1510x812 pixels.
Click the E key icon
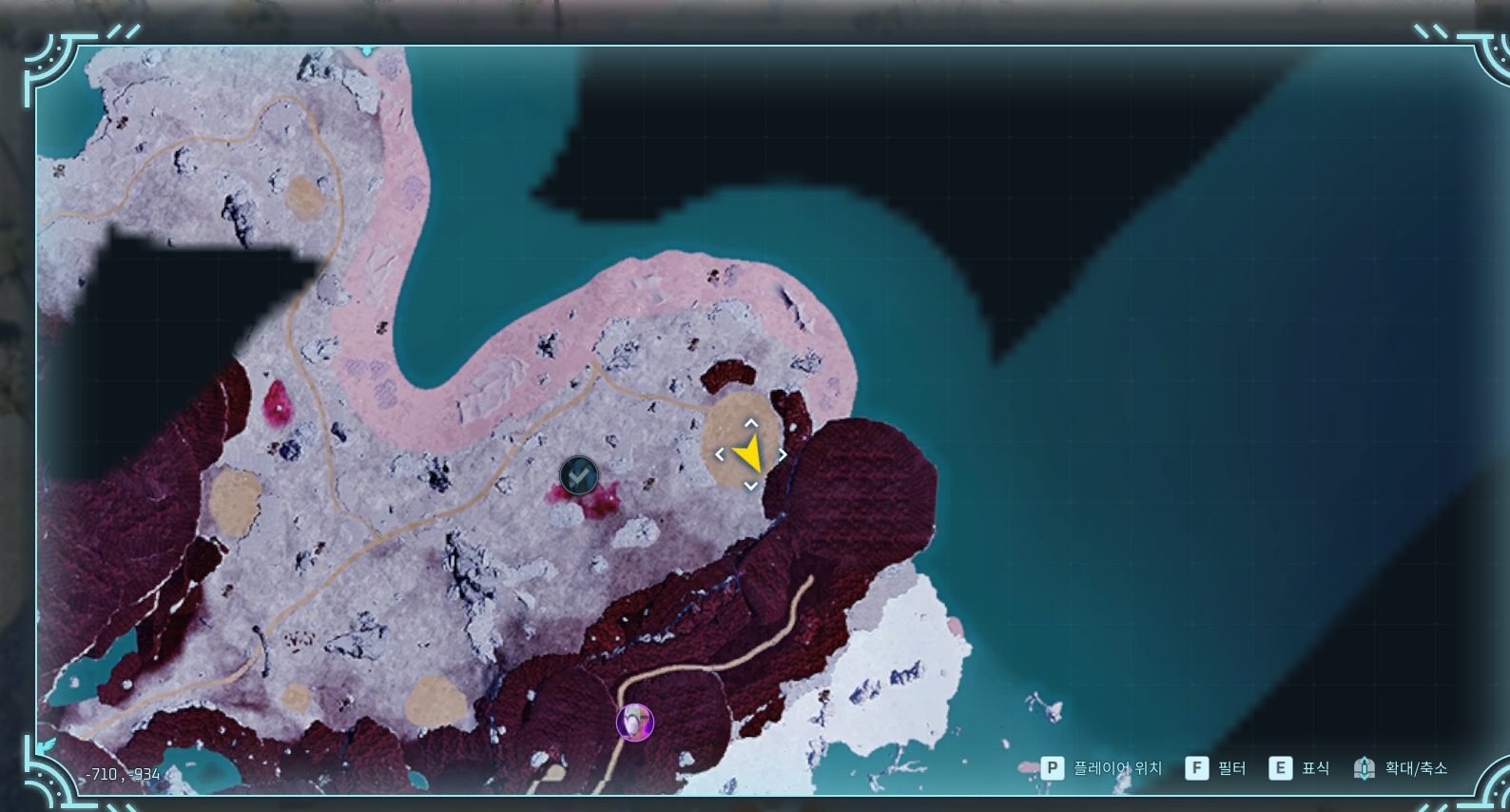click(1280, 767)
